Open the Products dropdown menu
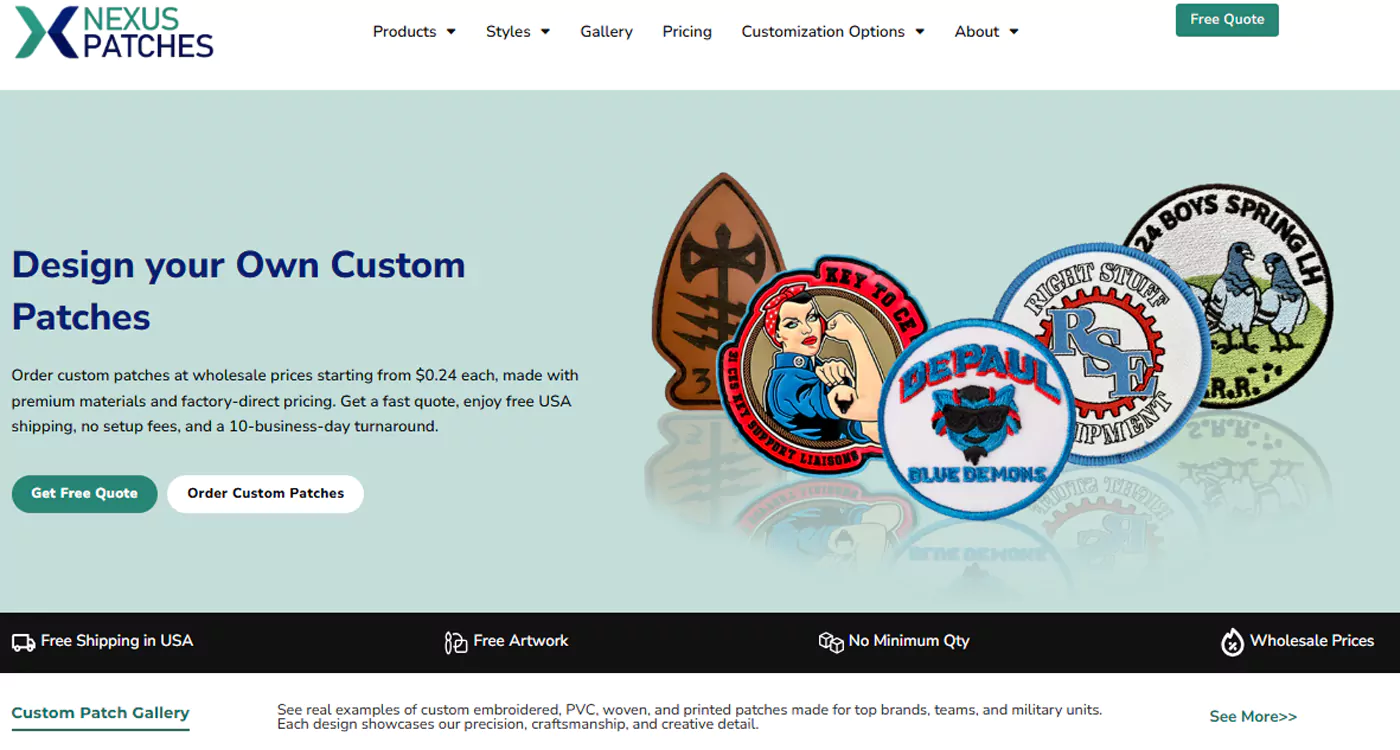The image size is (1400, 750). click(414, 32)
